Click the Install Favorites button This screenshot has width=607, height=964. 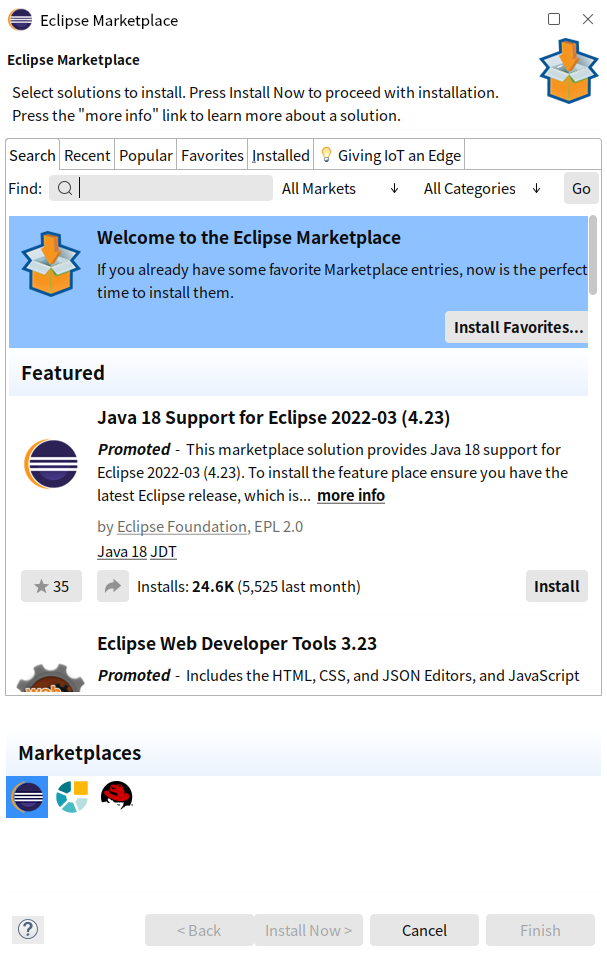(x=518, y=327)
